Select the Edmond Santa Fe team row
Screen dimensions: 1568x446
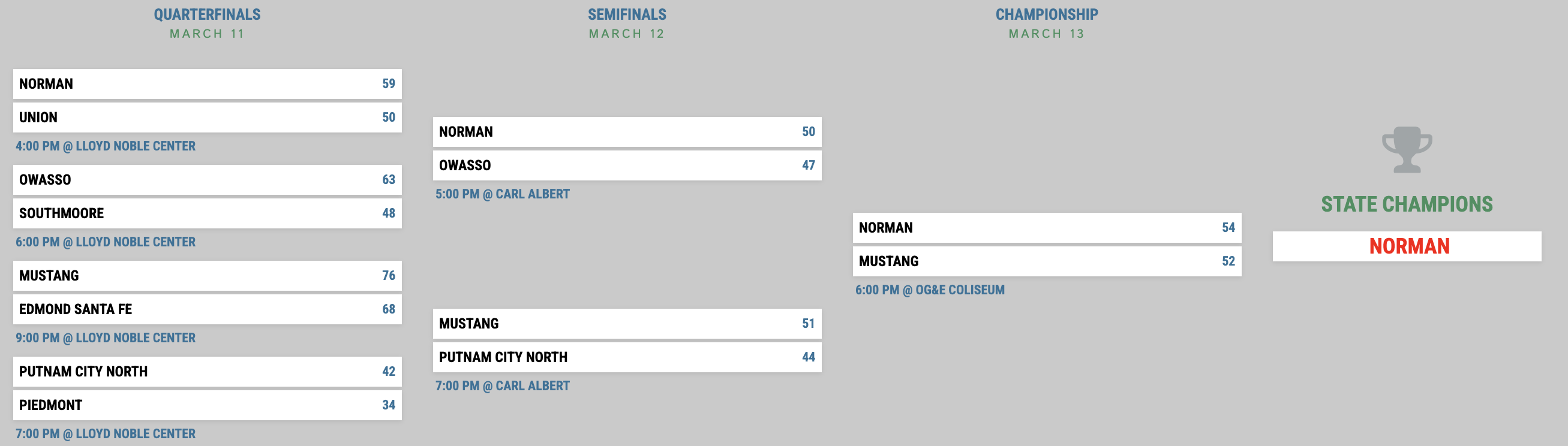207,309
